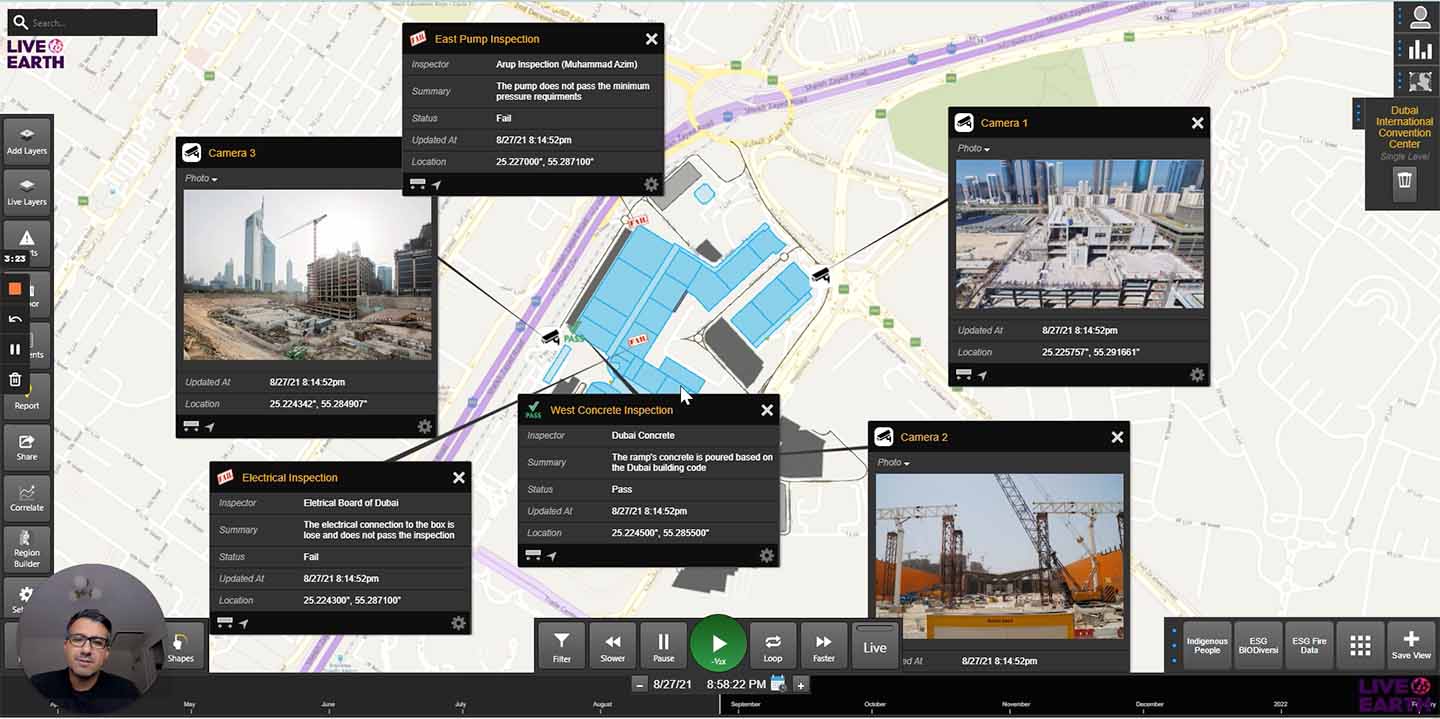The image size is (1440, 719).
Task: Click the minus button before the date
Action: 640,684
